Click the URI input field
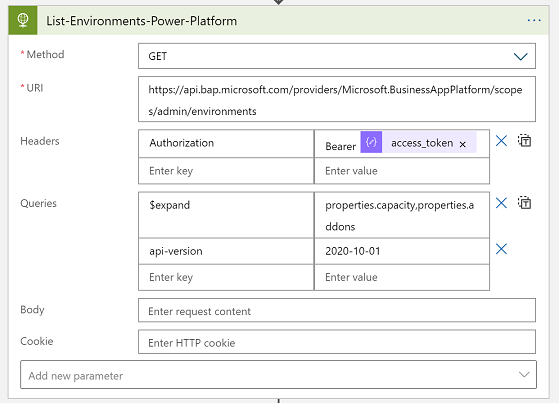The width and height of the screenshot is (559, 403). (337, 99)
